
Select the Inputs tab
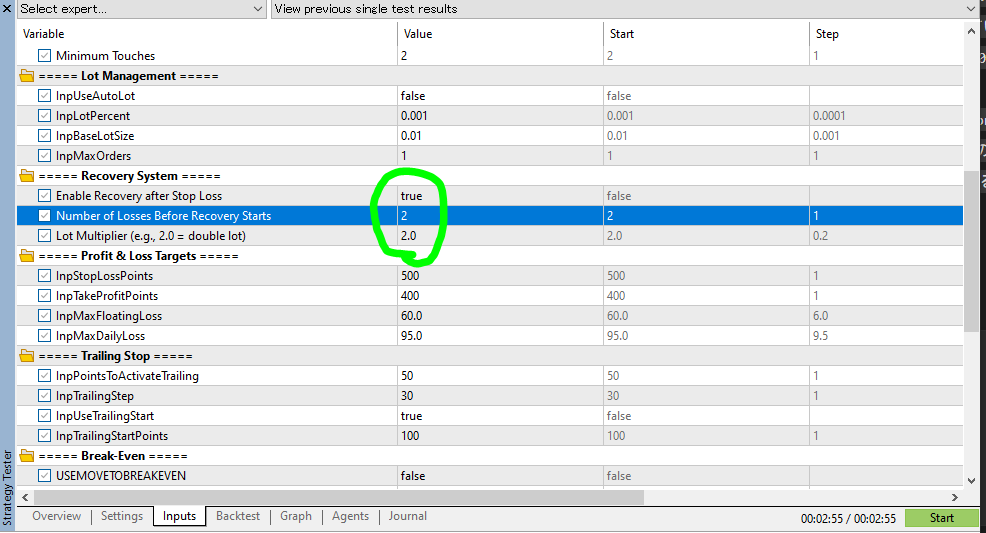179,516
